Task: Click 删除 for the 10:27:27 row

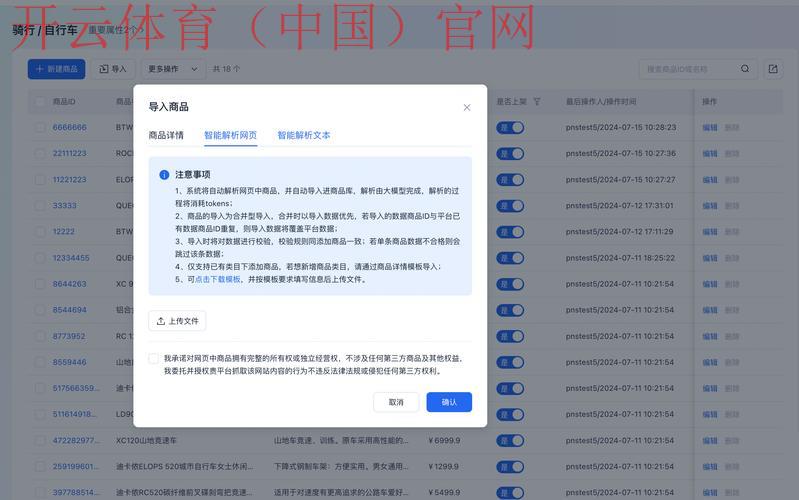Action: 732,179
